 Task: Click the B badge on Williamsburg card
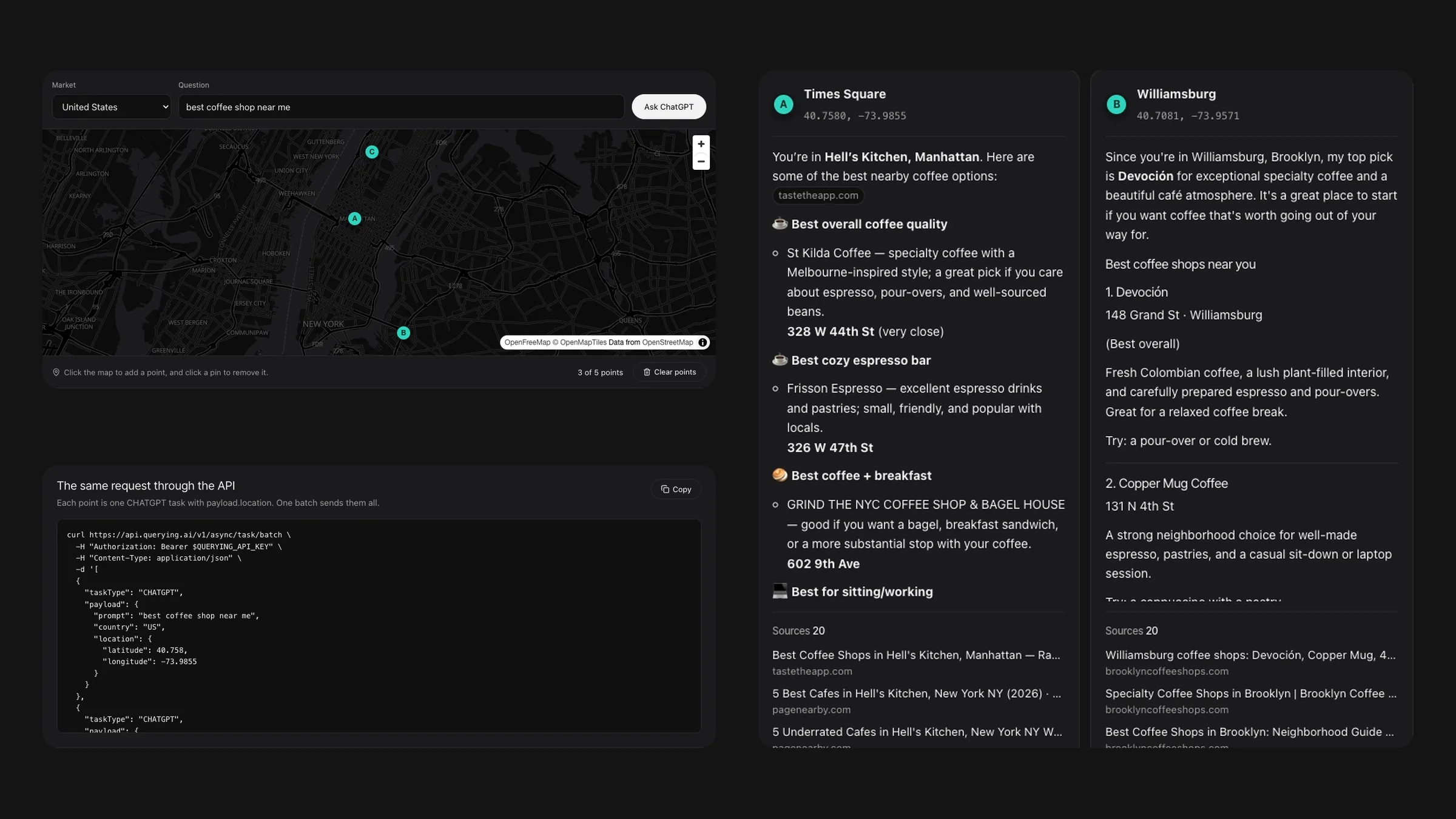(1116, 104)
